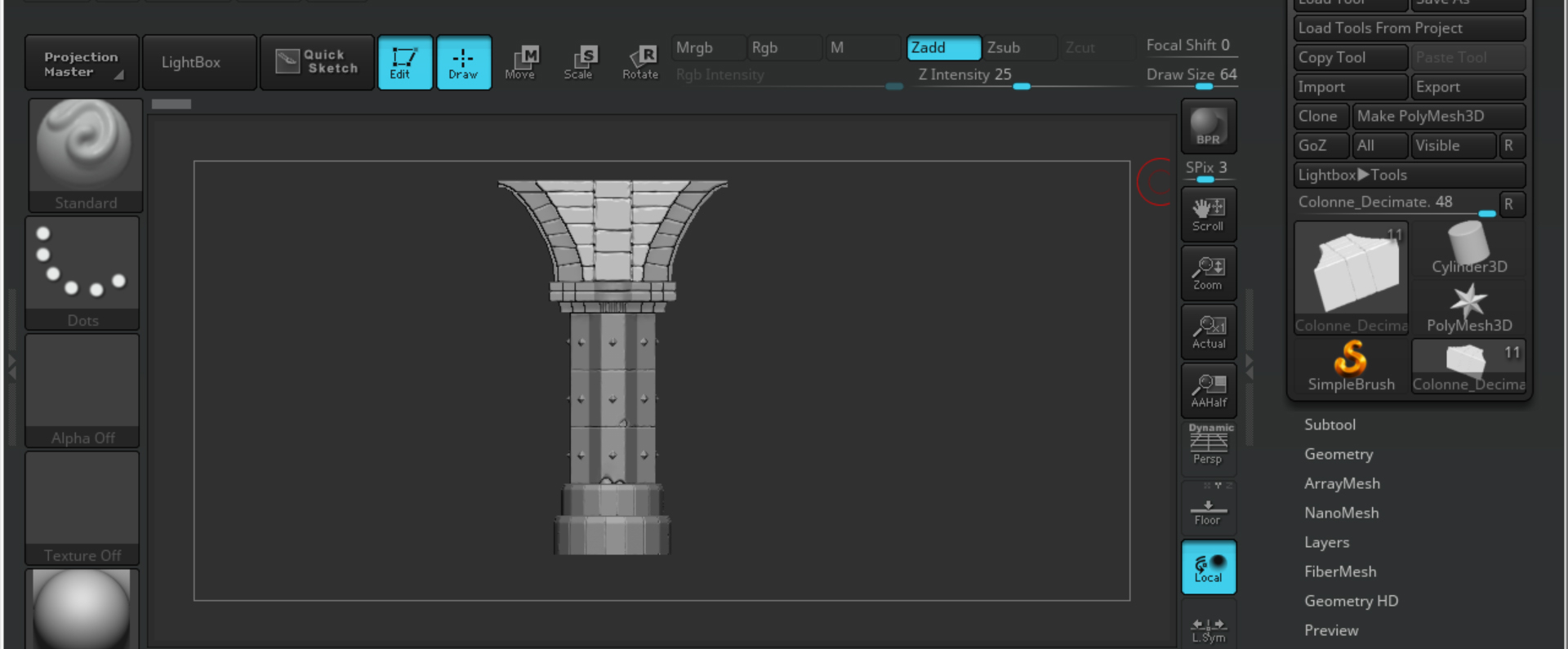Screen dimensions: 1568x649
Task: Open the material sphere picker
Action: pos(82,608)
